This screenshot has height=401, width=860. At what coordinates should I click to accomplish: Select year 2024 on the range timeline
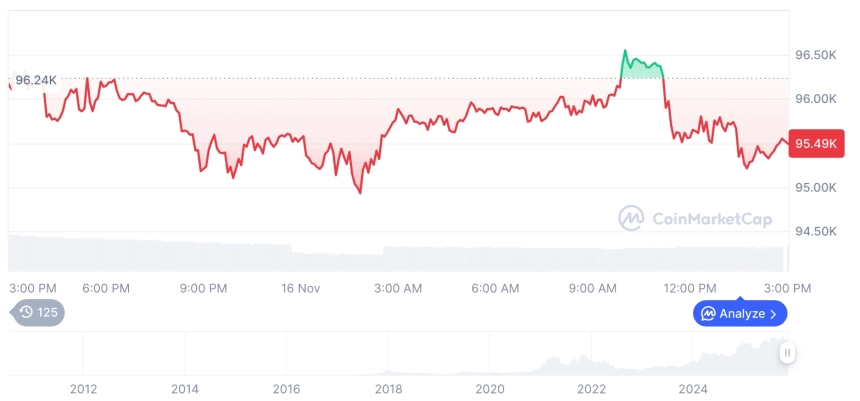tap(694, 389)
